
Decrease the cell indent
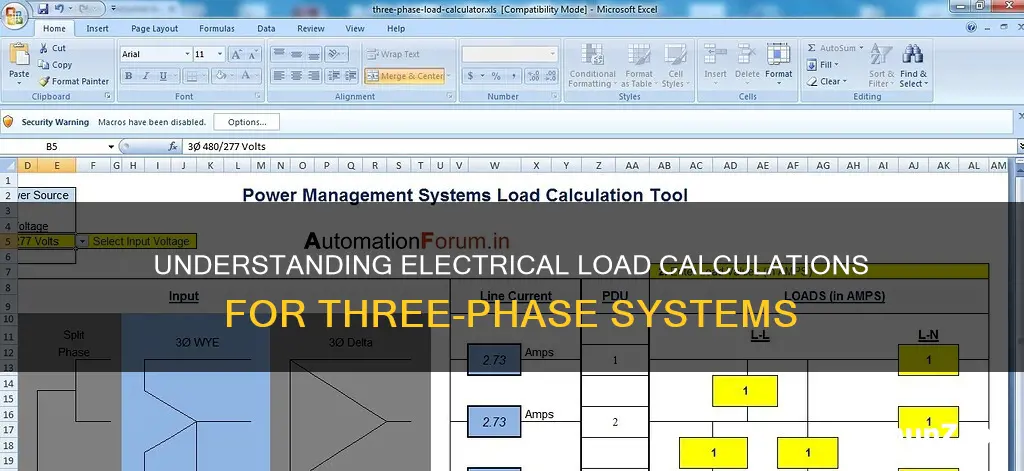(x=334, y=76)
